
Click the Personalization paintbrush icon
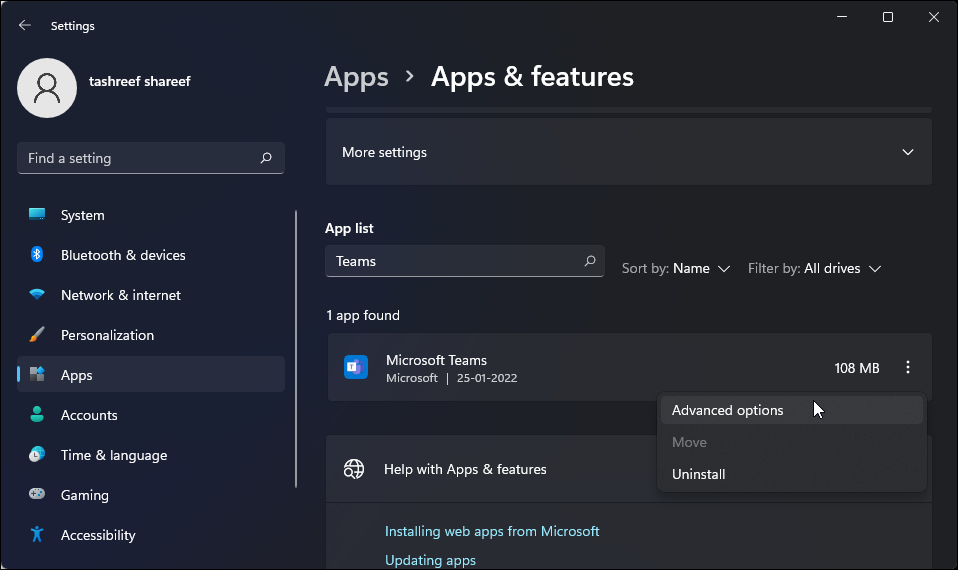coord(37,335)
